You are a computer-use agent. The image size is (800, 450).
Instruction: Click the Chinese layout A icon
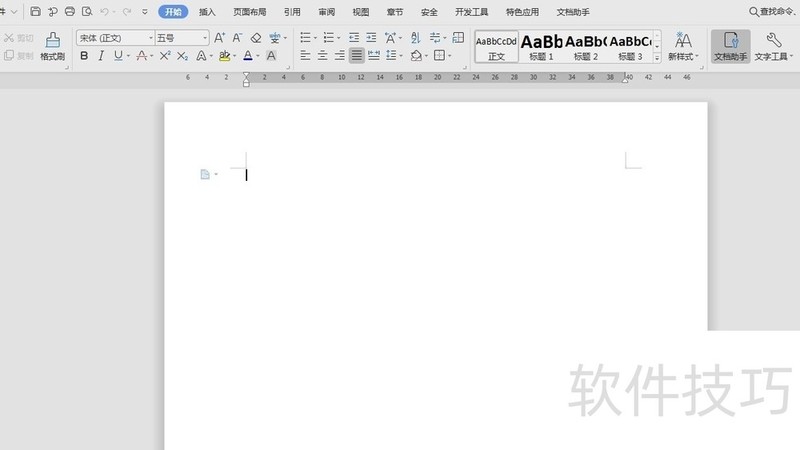tap(390, 37)
